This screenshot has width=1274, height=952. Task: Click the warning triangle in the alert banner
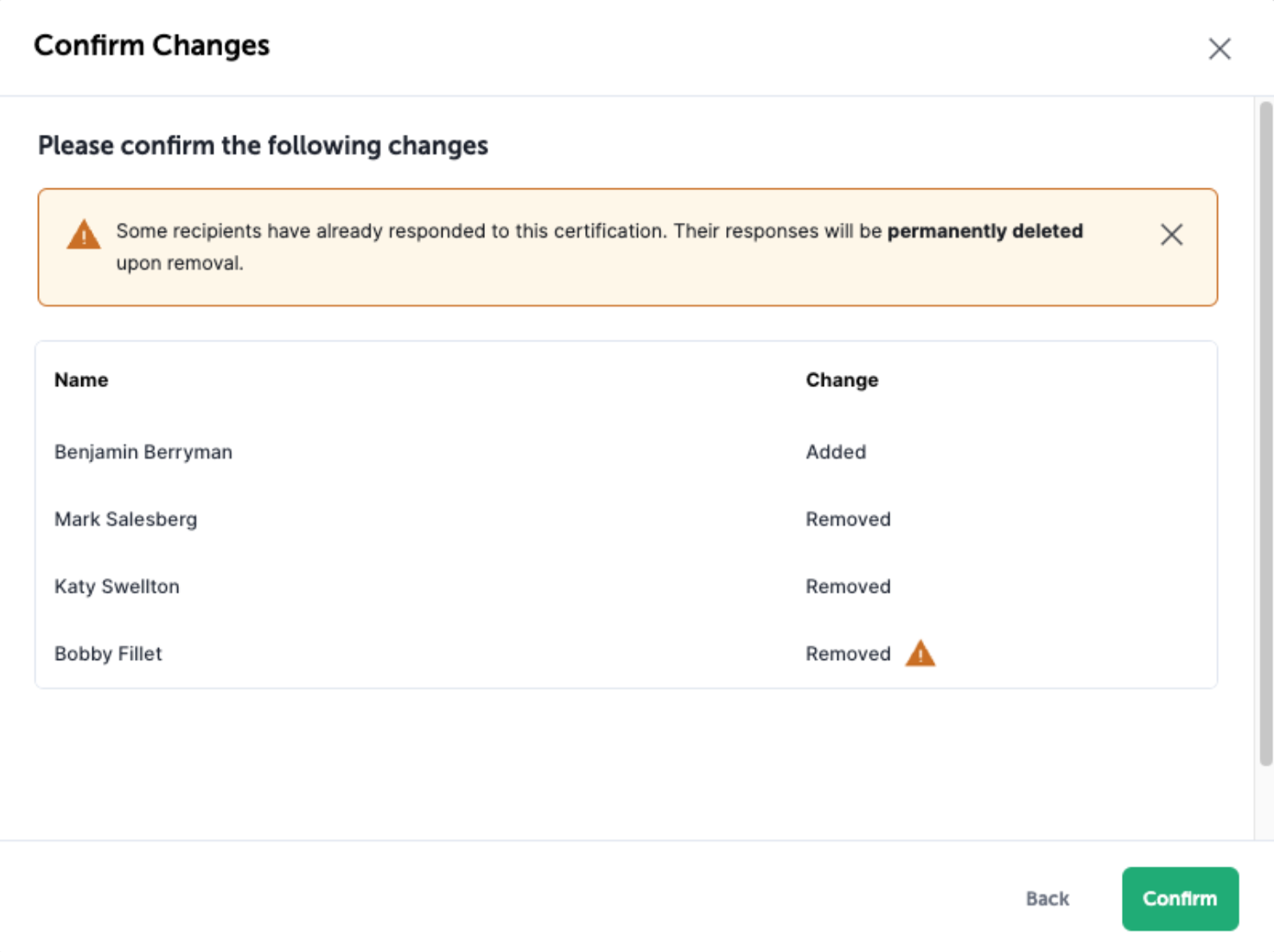click(84, 234)
